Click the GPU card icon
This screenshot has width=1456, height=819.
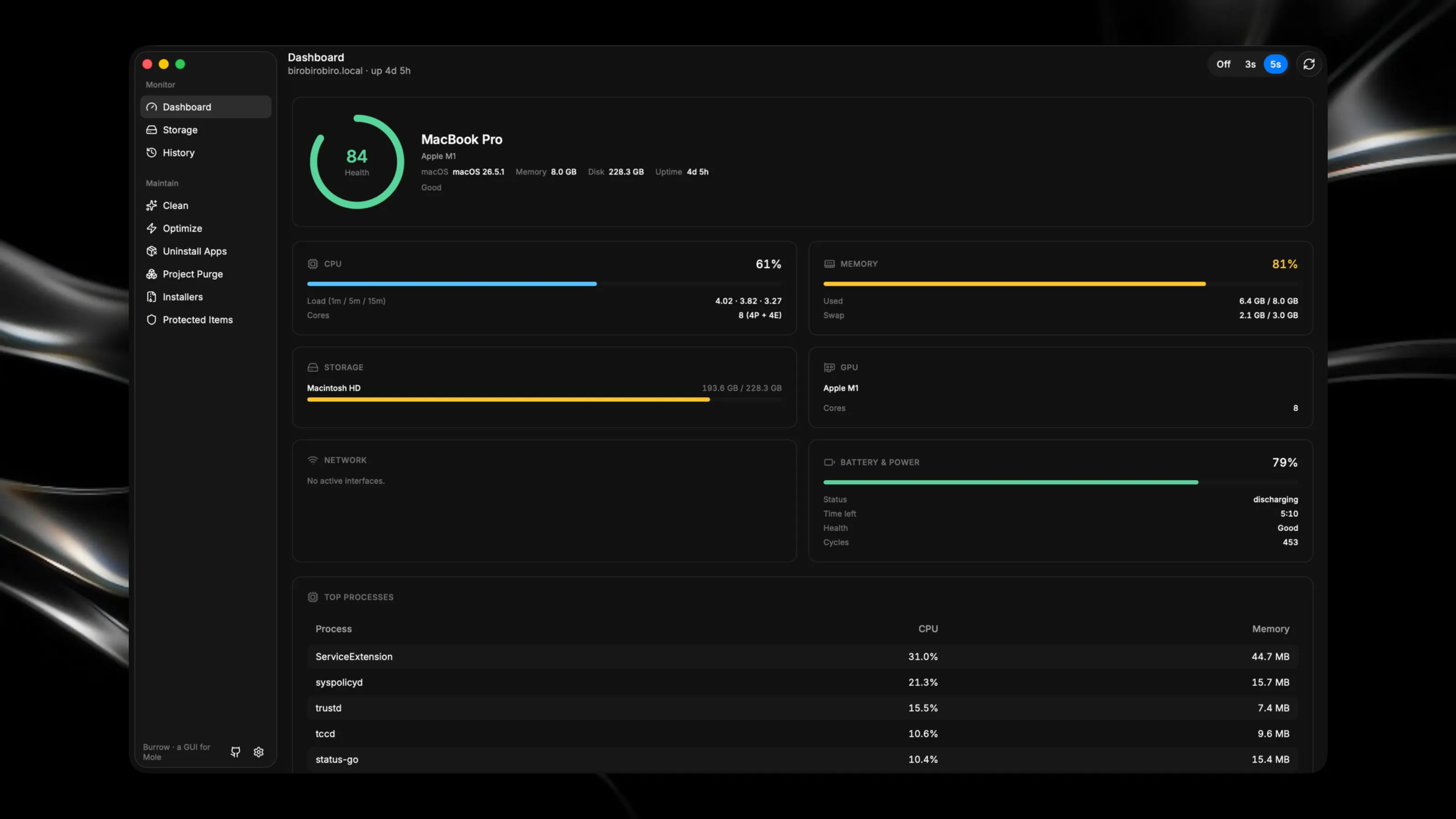(829, 367)
